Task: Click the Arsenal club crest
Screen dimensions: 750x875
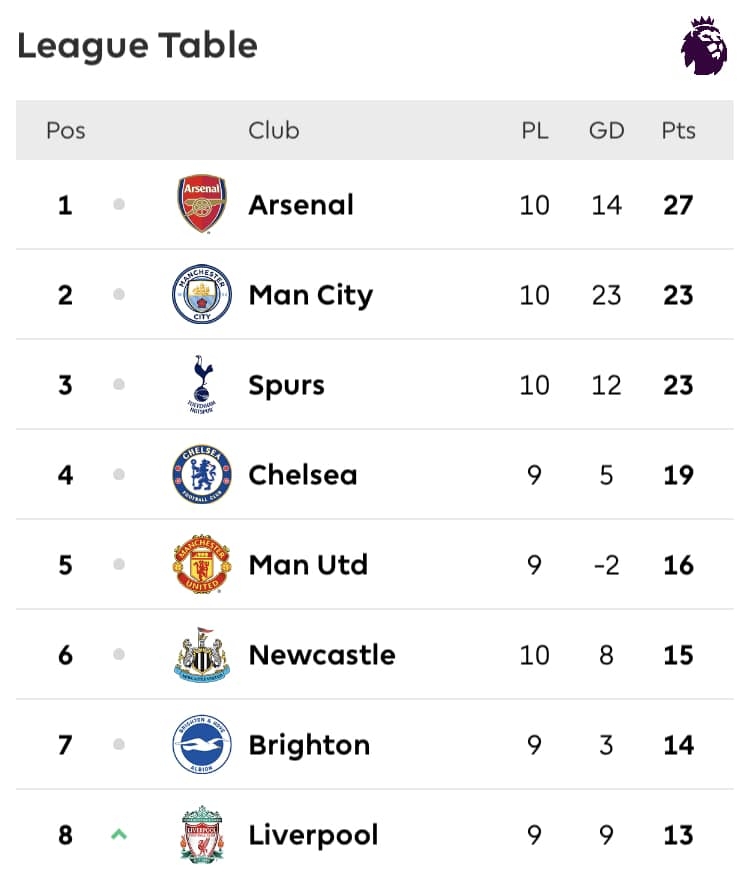Action: 201,204
